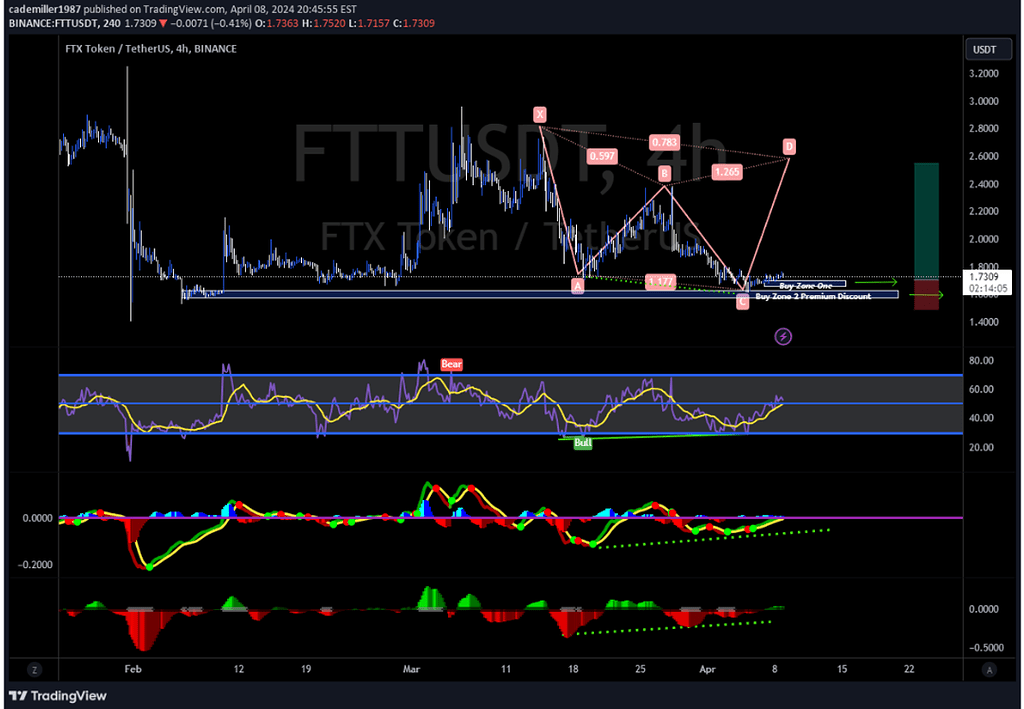
Task: Select the A harmonic pattern point label
Action: pyautogui.click(x=577, y=286)
